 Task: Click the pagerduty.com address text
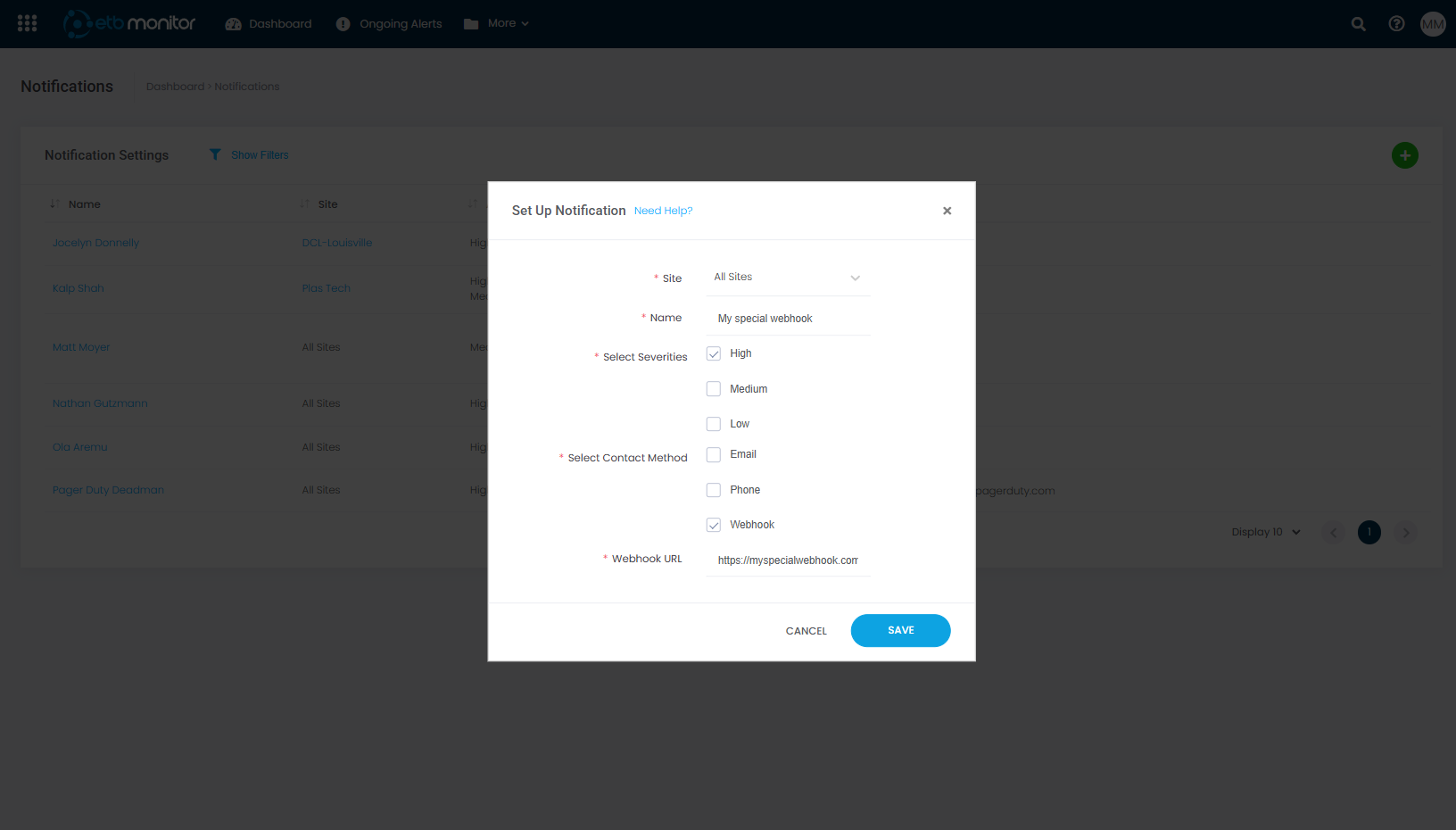click(1015, 491)
